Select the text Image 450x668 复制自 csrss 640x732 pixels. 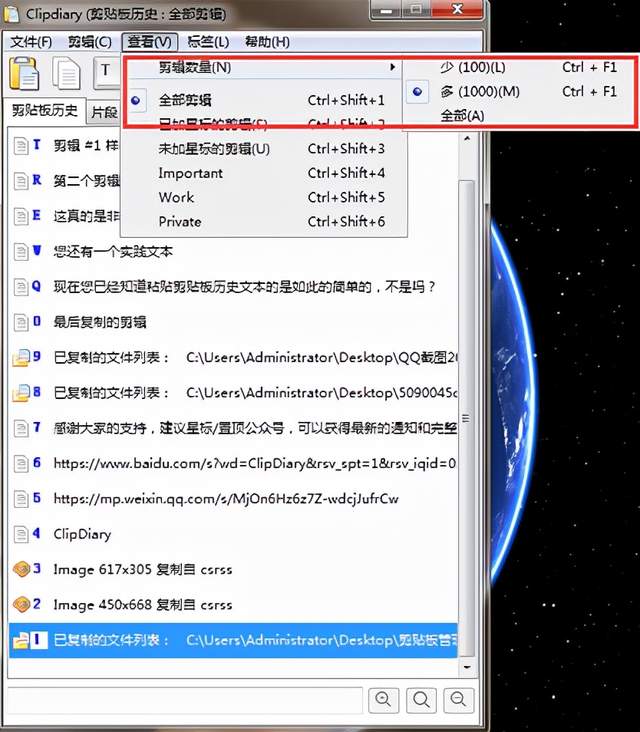143,605
